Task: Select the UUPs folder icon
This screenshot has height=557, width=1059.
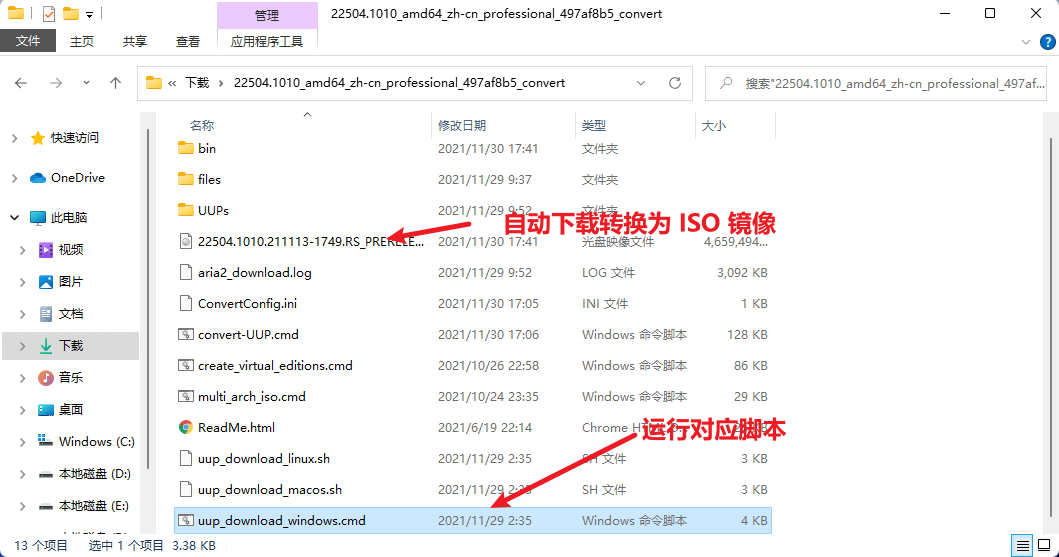Action: [186, 210]
